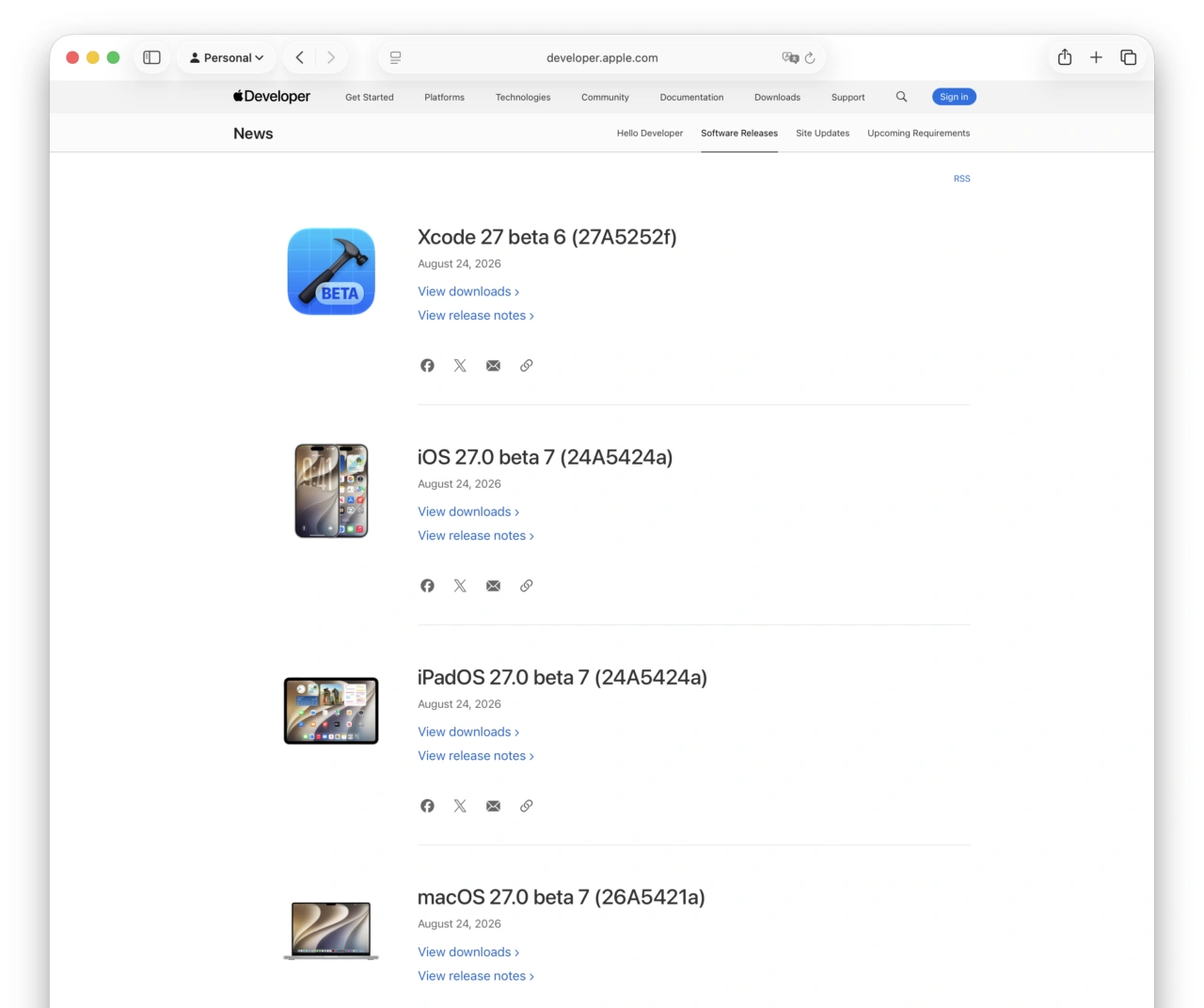Open the Downloads menu

[x=777, y=97]
